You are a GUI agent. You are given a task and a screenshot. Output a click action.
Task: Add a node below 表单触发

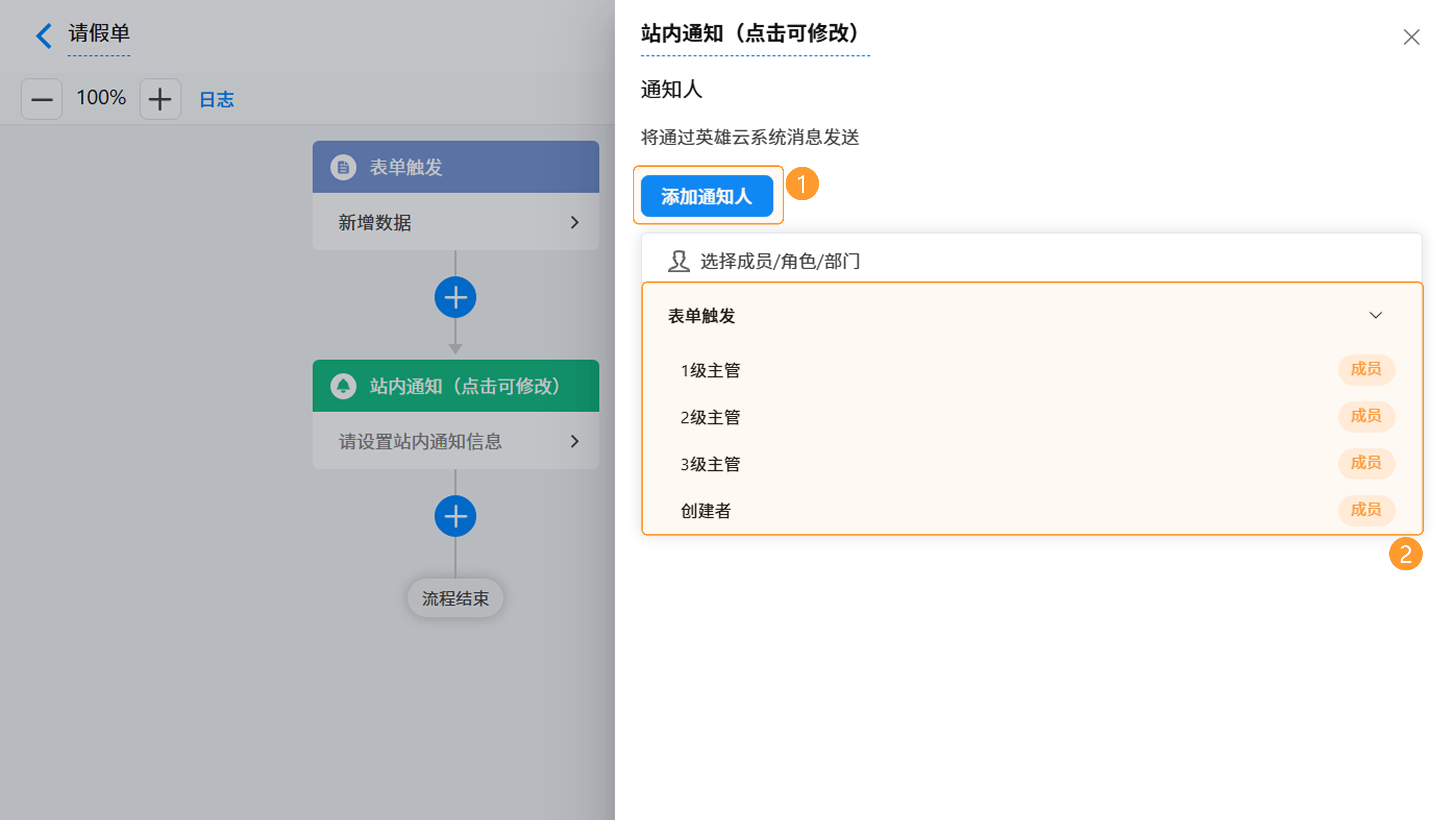pyautogui.click(x=455, y=297)
